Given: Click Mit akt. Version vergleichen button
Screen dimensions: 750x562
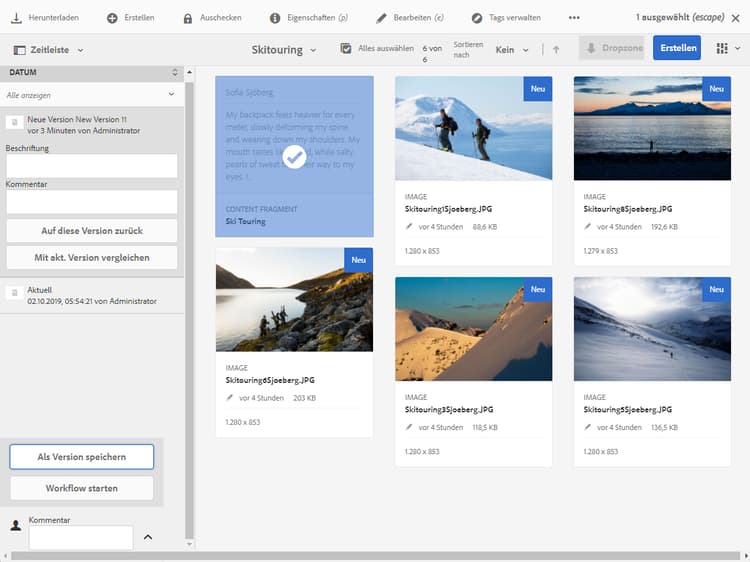Looking at the screenshot, I should (x=92, y=257).
